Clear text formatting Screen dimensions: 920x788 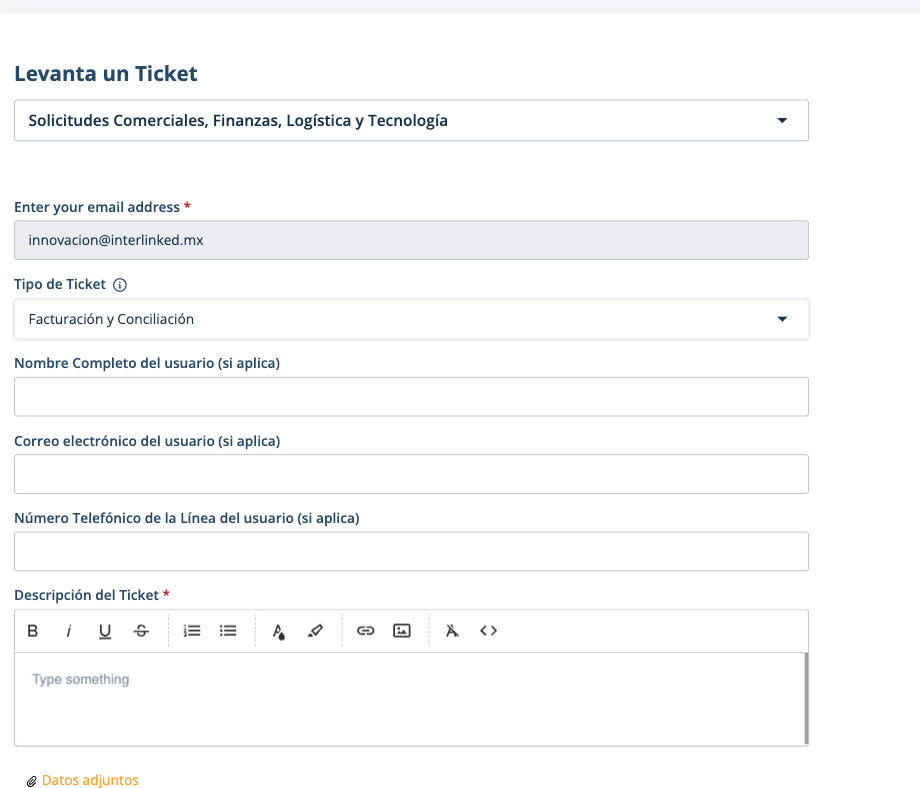(452, 631)
